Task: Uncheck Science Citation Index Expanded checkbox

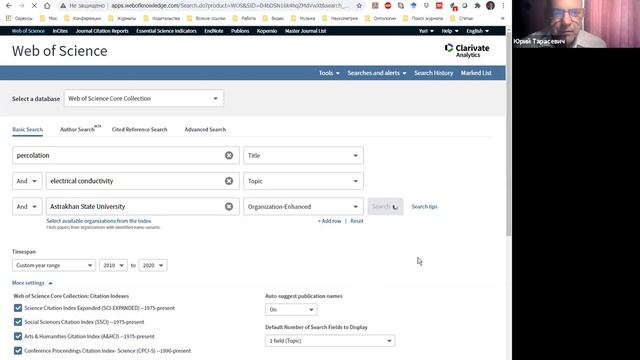Action: [x=18, y=308]
